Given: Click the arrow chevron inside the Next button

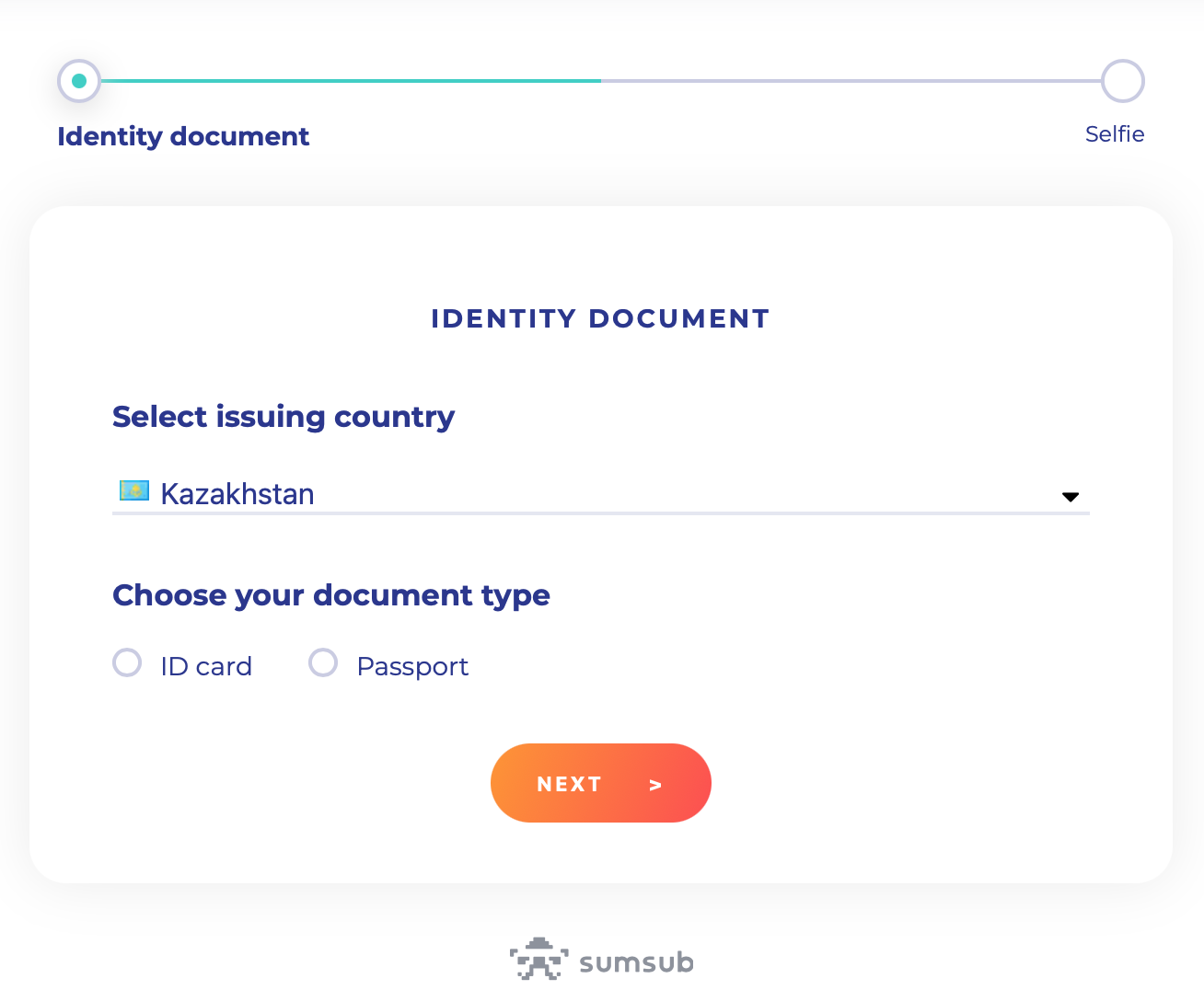Looking at the screenshot, I should (655, 785).
